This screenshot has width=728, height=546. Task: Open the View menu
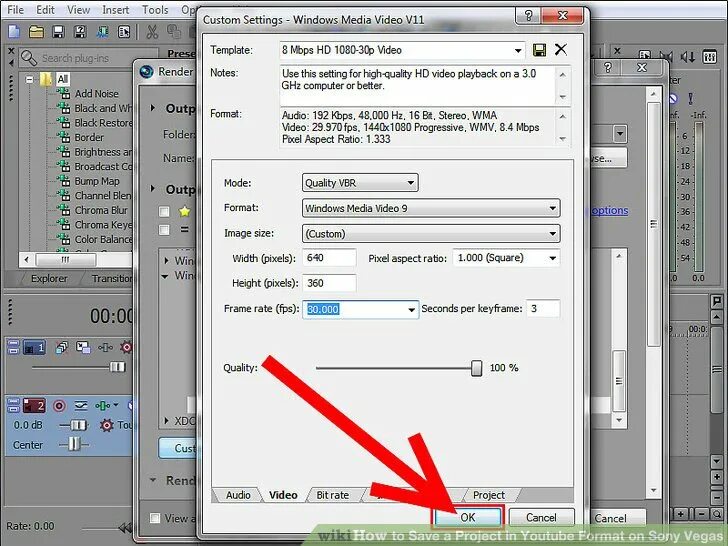pyautogui.click(x=78, y=9)
